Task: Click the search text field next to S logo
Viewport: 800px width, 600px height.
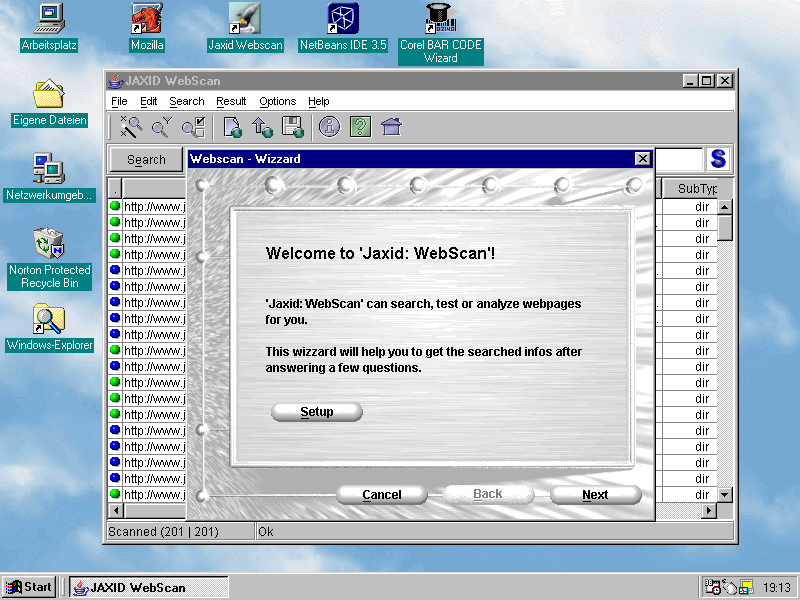Action: tap(679, 160)
